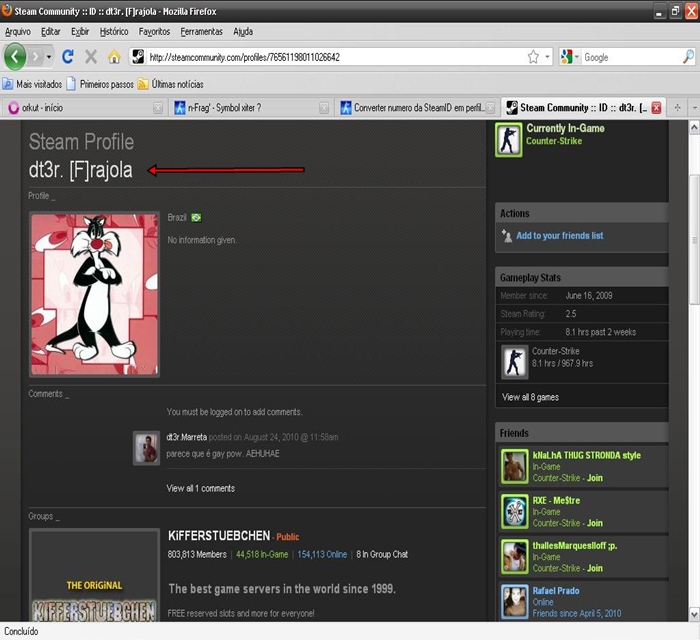The height and width of the screenshot is (640, 700).
Task: Click the search magnifier icon in search box
Action: pos(689,57)
